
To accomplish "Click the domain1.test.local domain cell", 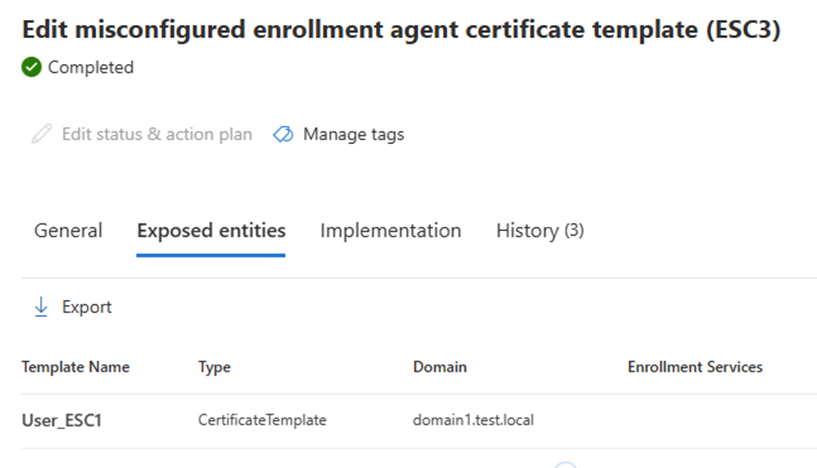I will point(473,420).
